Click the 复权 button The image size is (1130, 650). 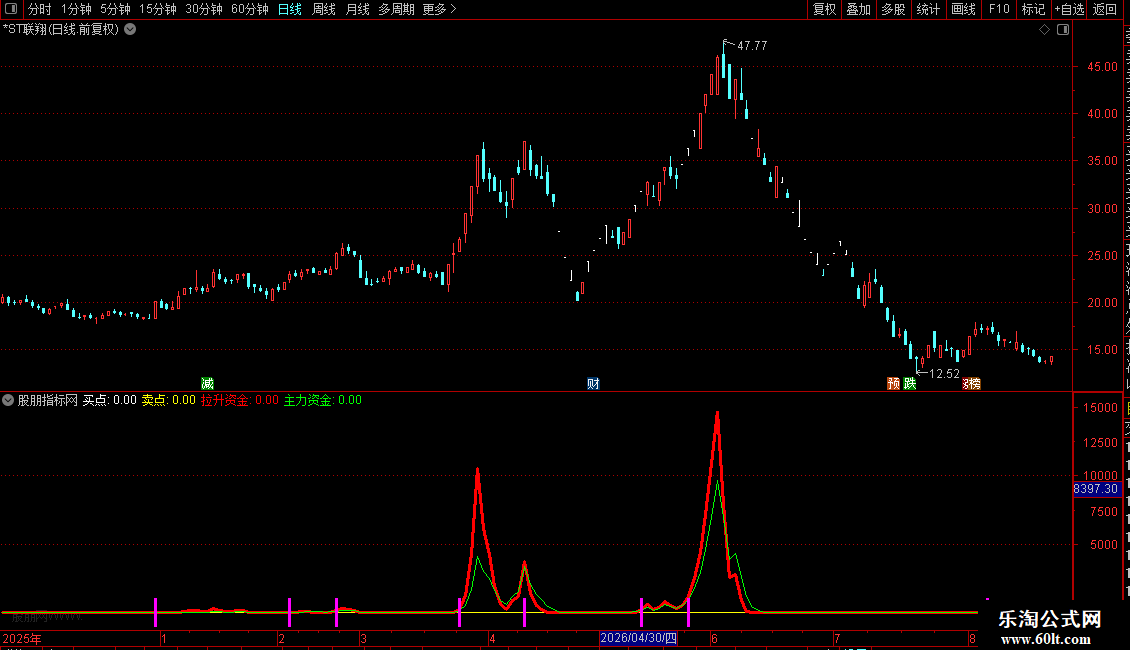[x=824, y=9]
